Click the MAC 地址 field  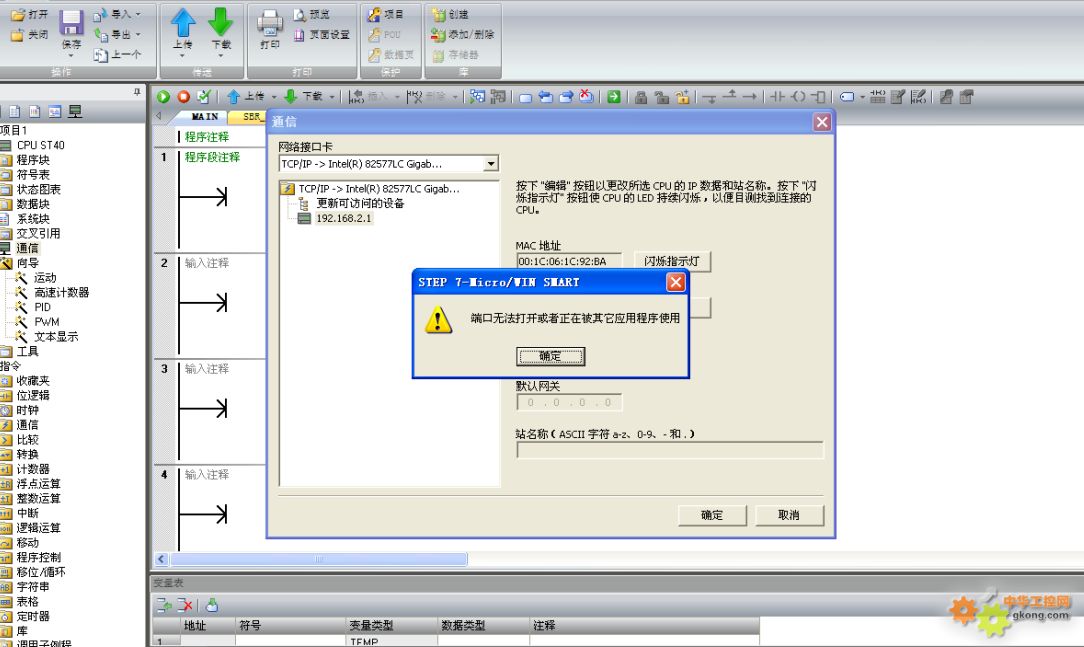coord(569,261)
